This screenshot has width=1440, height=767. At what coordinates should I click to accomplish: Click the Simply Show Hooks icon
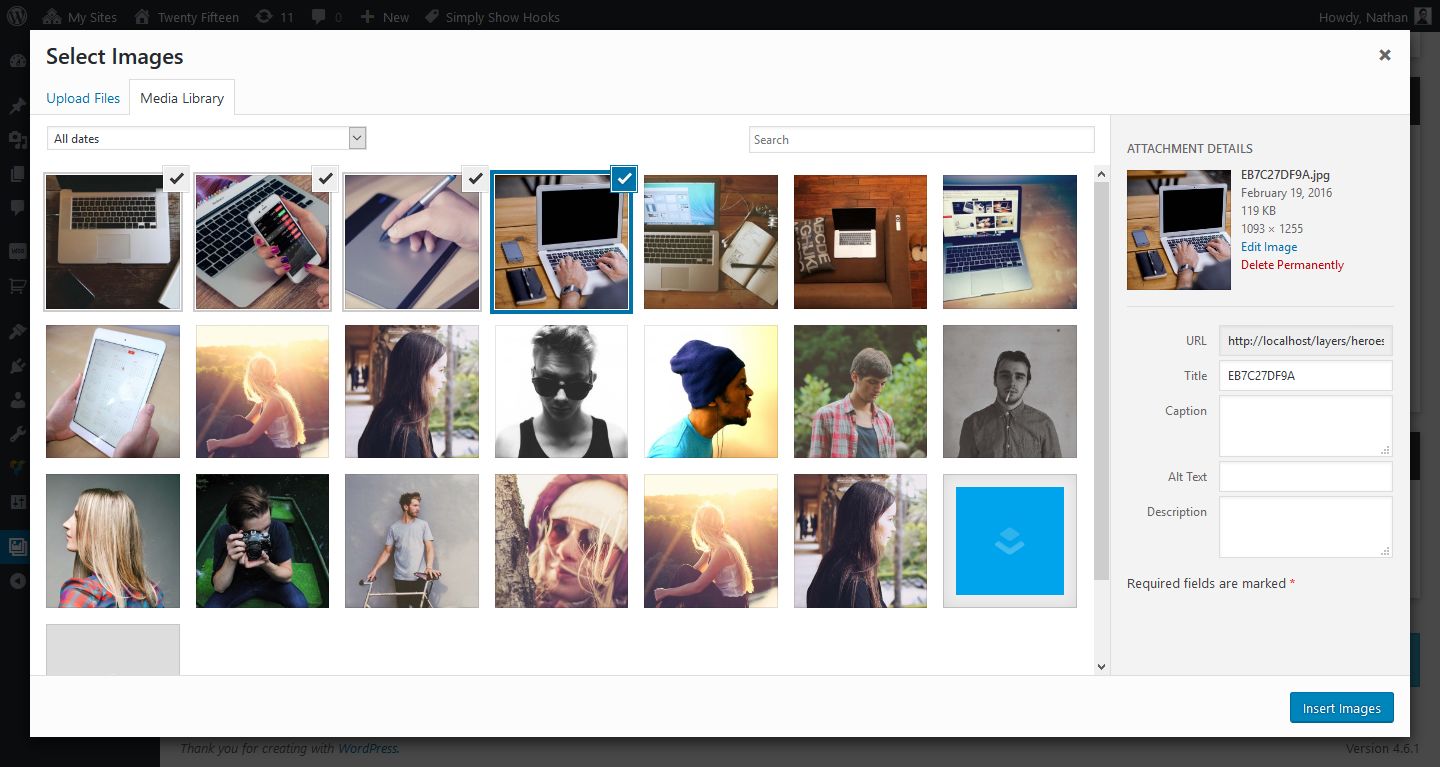coord(431,17)
